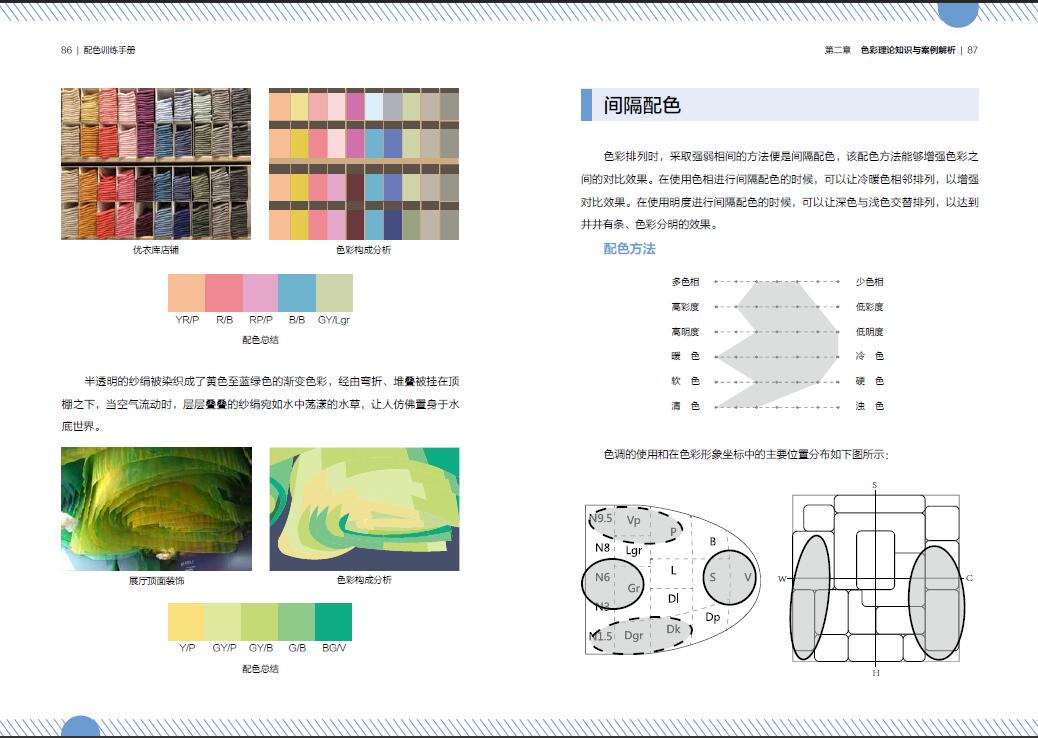Click the 展厅顶面装饰 ceiling decoration photo
This screenshot has height=738, width=1038.
pos(155,509)
